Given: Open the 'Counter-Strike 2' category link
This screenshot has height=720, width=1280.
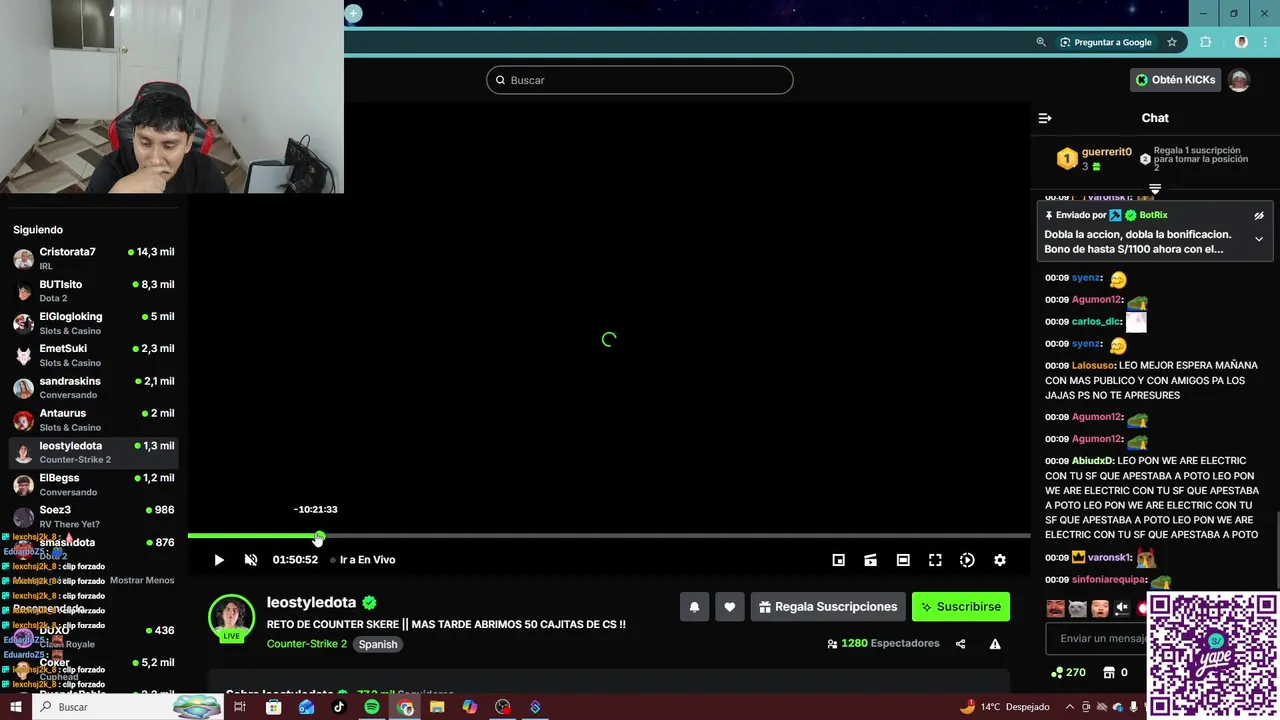Looking at the screenshot, I should point(307,644).
